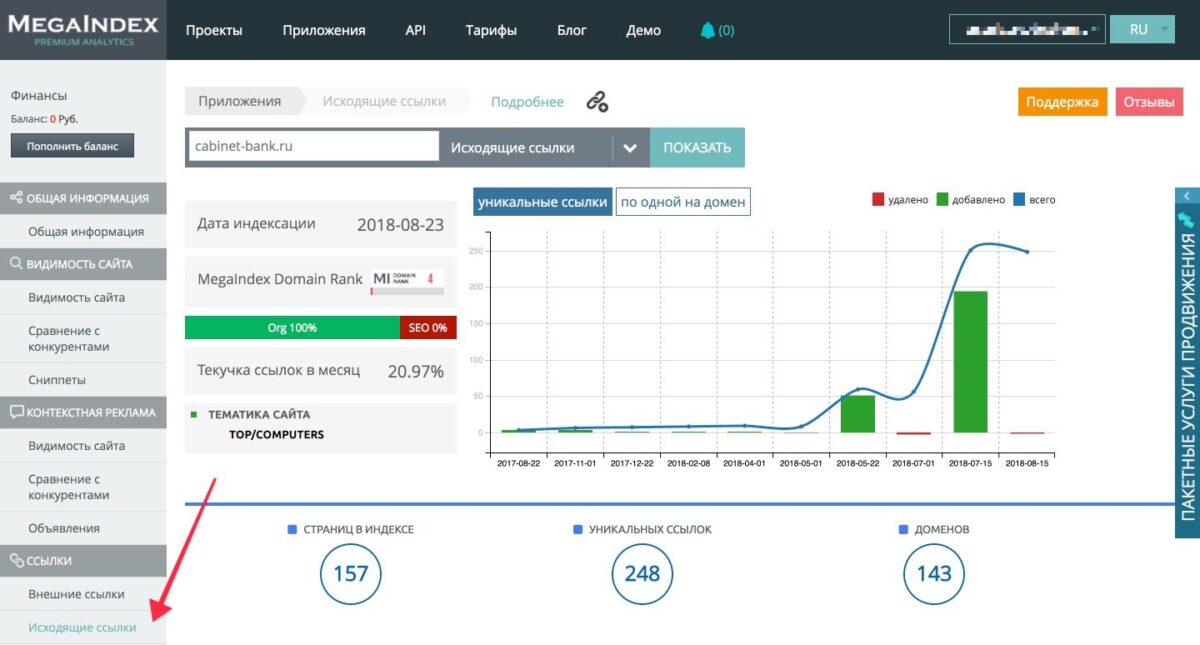This screenshot has width=1200, height=645.
Task: Click the Поддержка button
Action: click(x=1062, y=102)
